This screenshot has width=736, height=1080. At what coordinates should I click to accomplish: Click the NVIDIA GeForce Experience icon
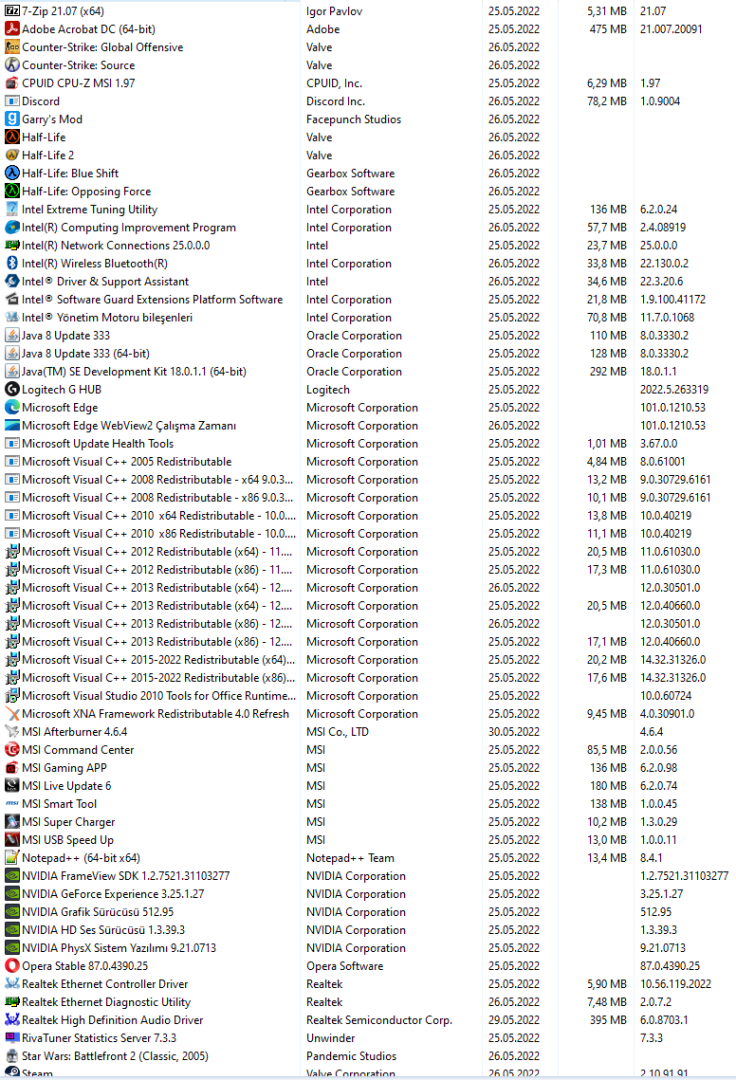12,893
